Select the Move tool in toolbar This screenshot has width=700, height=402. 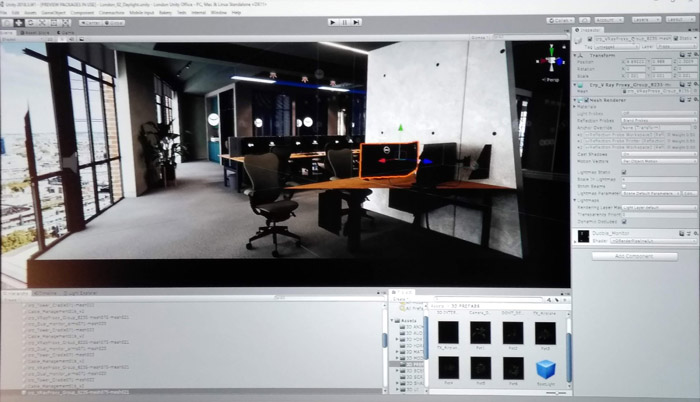pos(19,22)
